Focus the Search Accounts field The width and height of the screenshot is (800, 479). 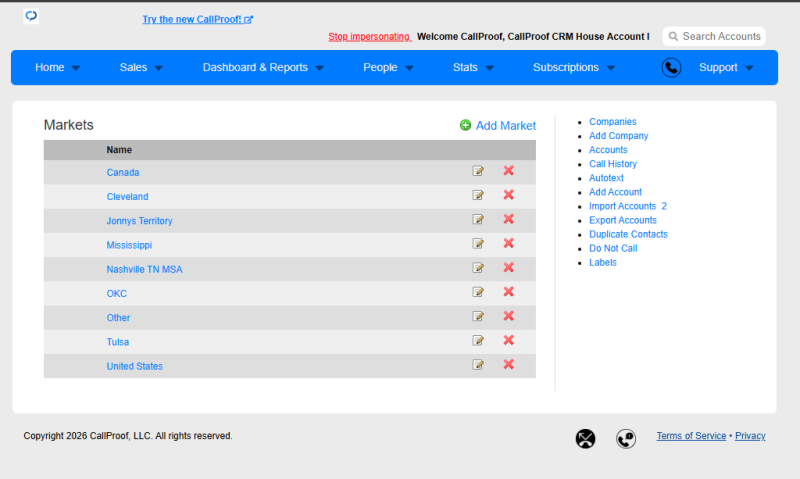[714, 36]
